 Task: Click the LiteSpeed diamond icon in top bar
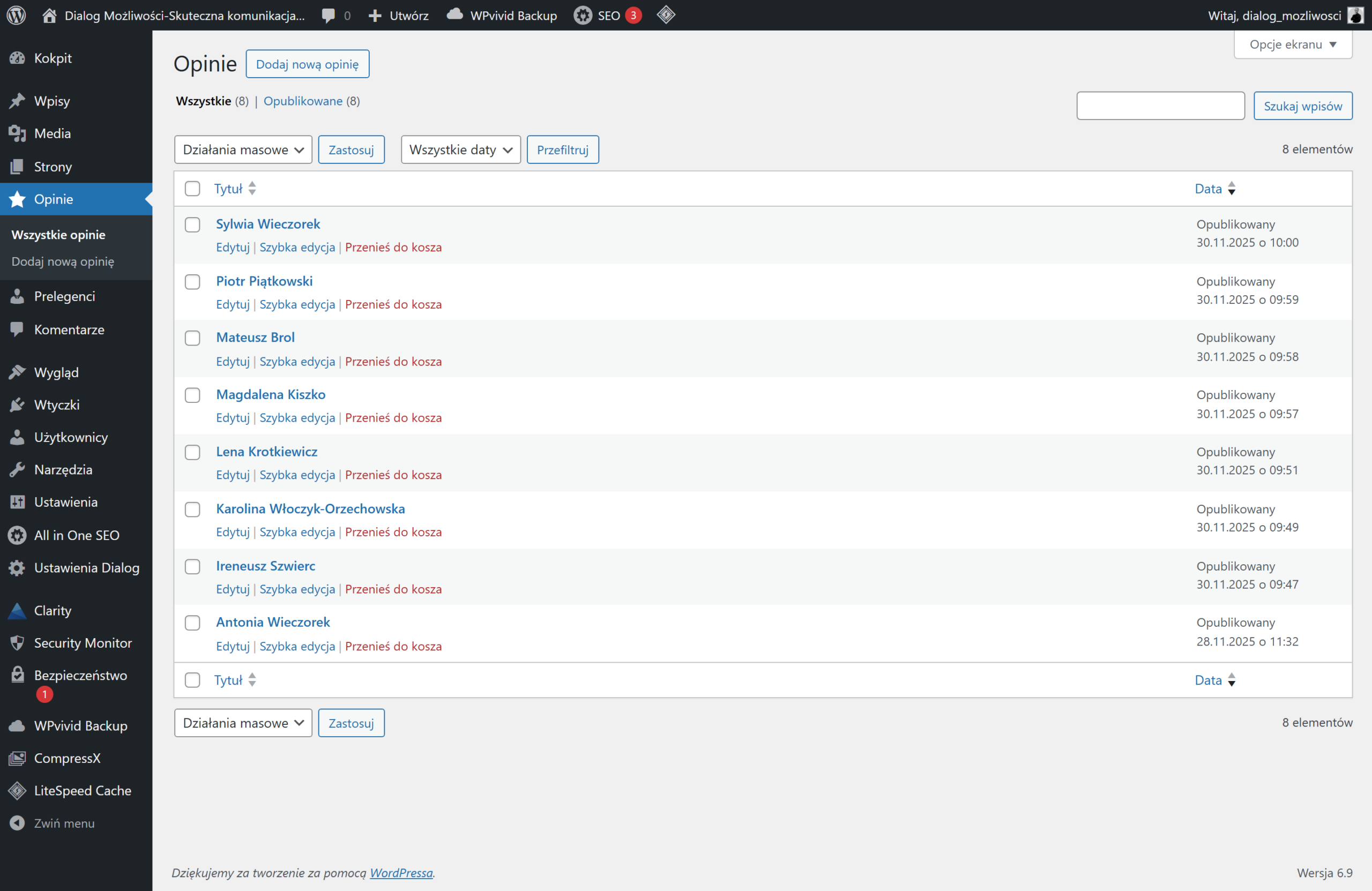click(666, 14)
